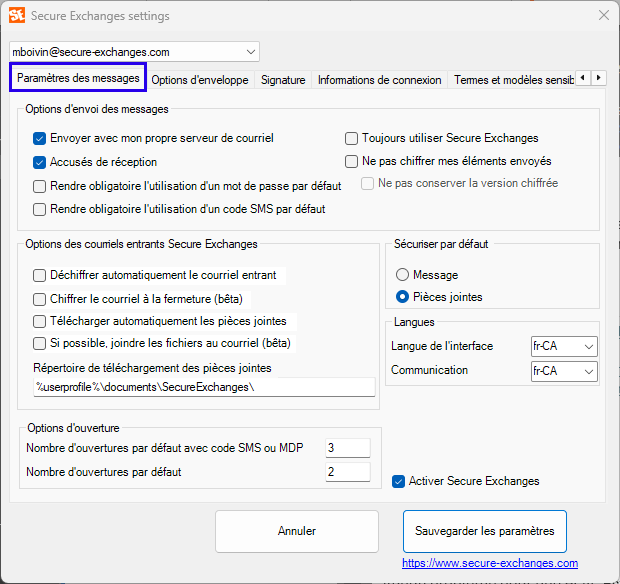Screen dimensions: 620x584
Task: Open the Communication language dropdown
Action: (x=564, y=371)
